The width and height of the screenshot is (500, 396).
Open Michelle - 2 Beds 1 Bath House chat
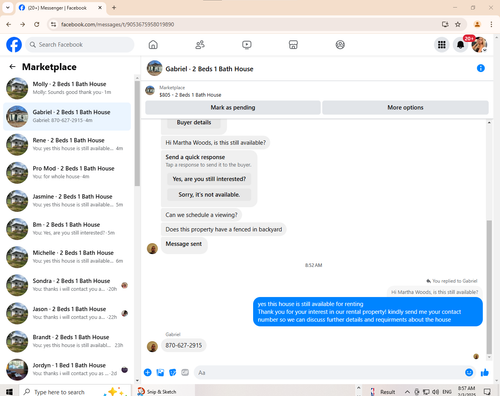pos(67,257)
